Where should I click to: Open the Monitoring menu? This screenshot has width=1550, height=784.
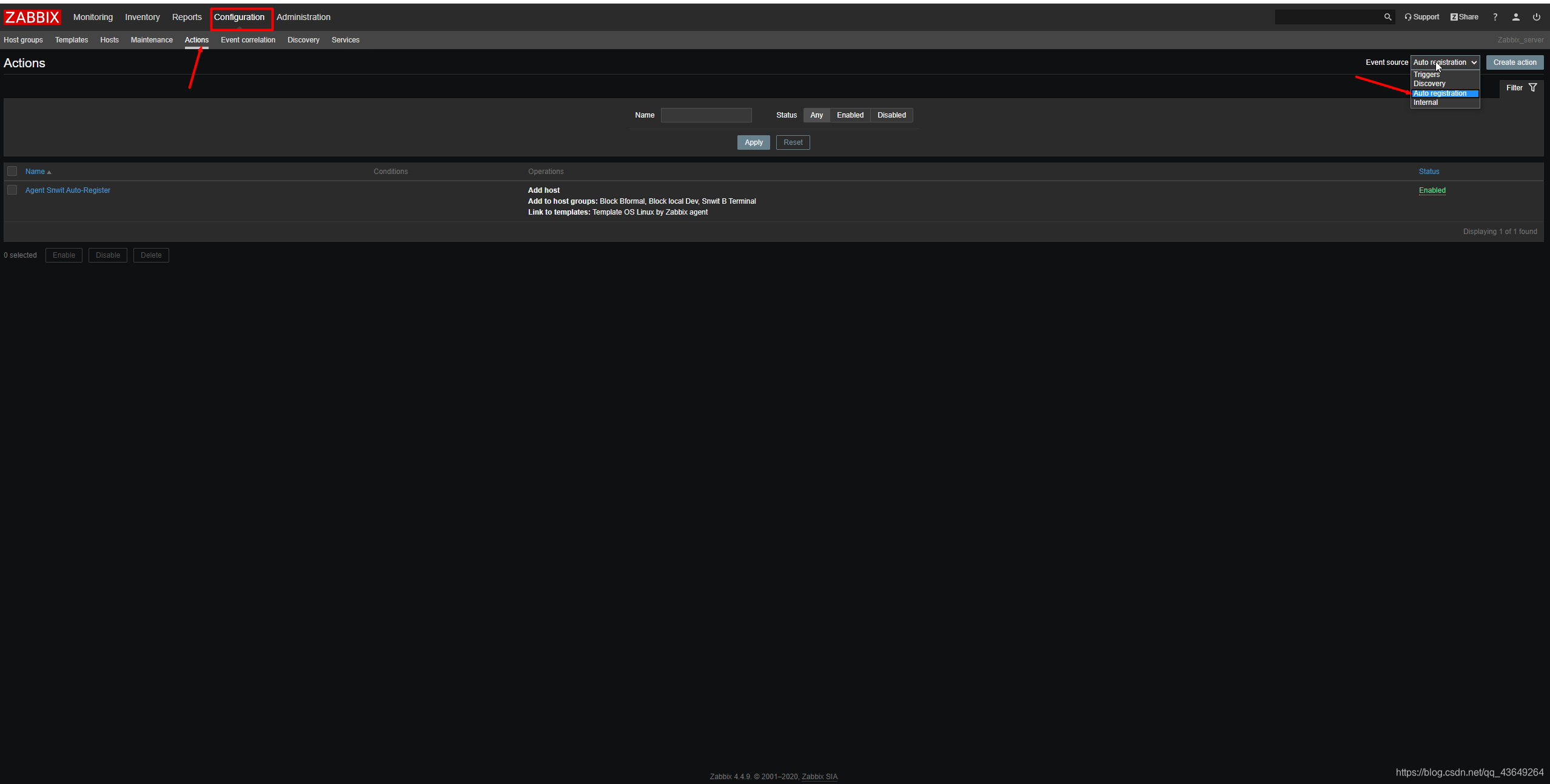tap(93, 17)
